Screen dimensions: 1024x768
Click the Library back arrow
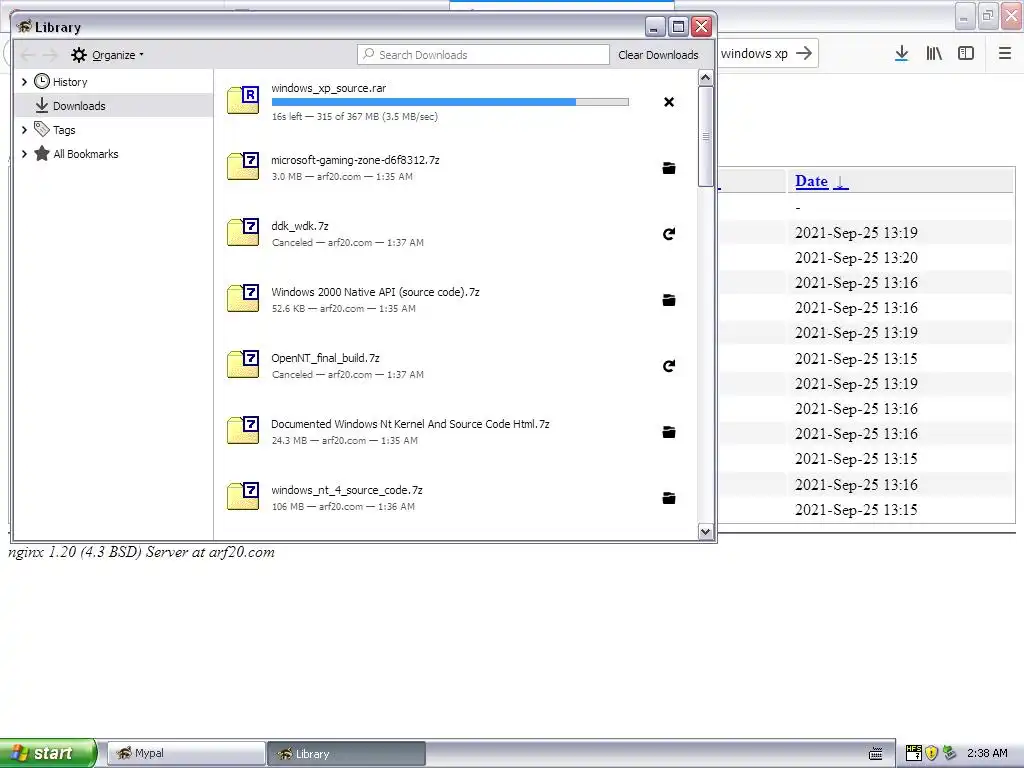(x=28, y=55)
